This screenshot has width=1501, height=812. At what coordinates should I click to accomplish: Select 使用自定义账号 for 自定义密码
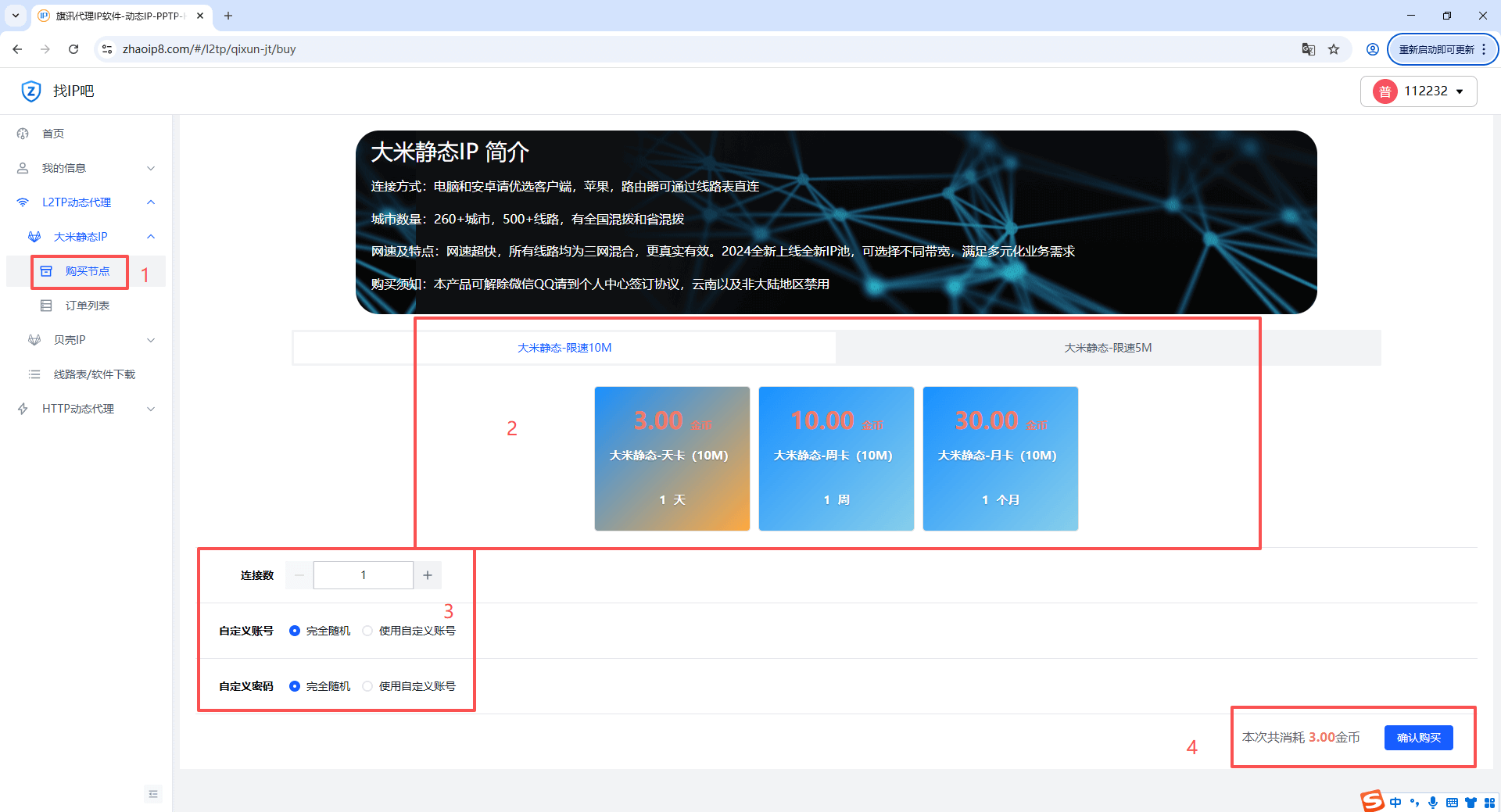409,686
